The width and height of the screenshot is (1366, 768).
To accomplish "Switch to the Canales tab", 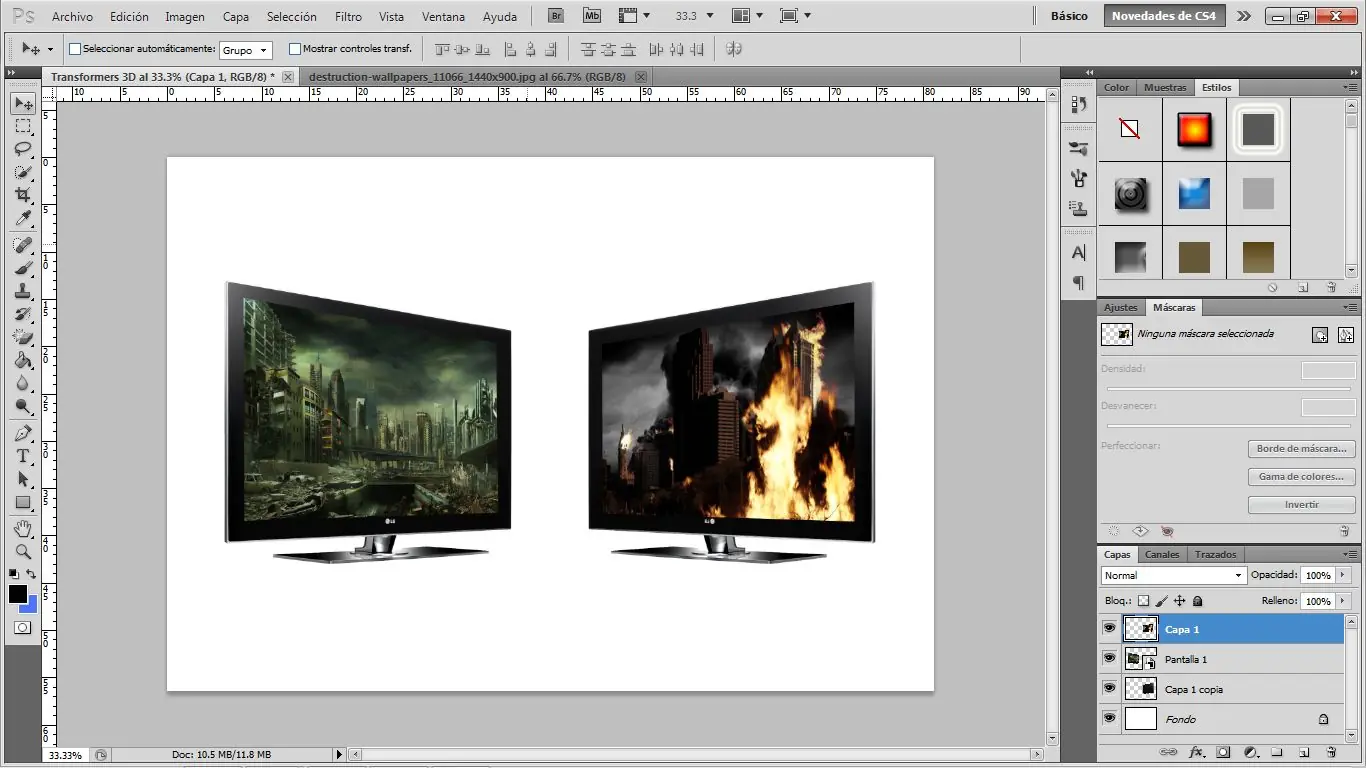I will pos(1162,554).
